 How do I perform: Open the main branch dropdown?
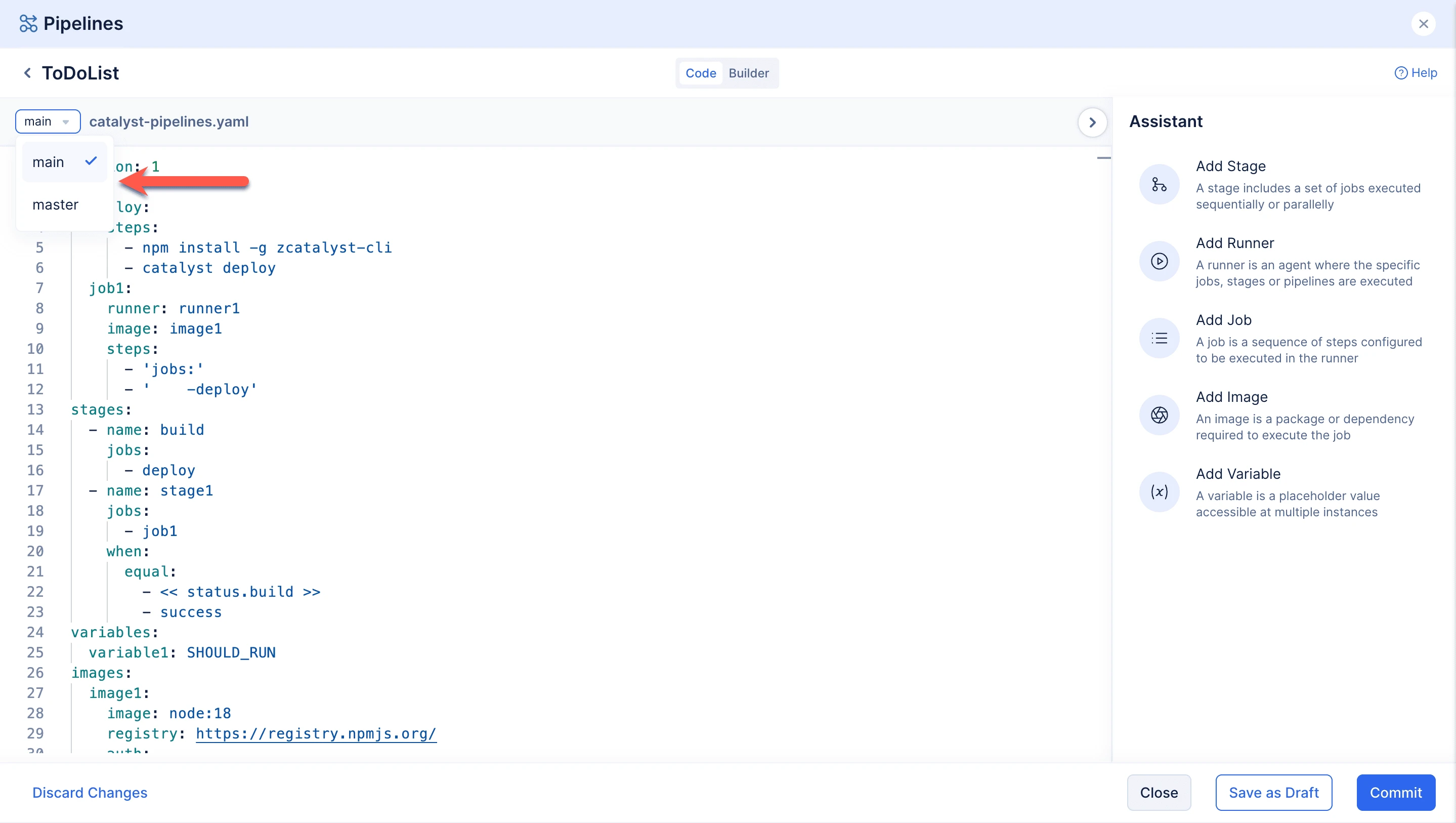point(48,121)
